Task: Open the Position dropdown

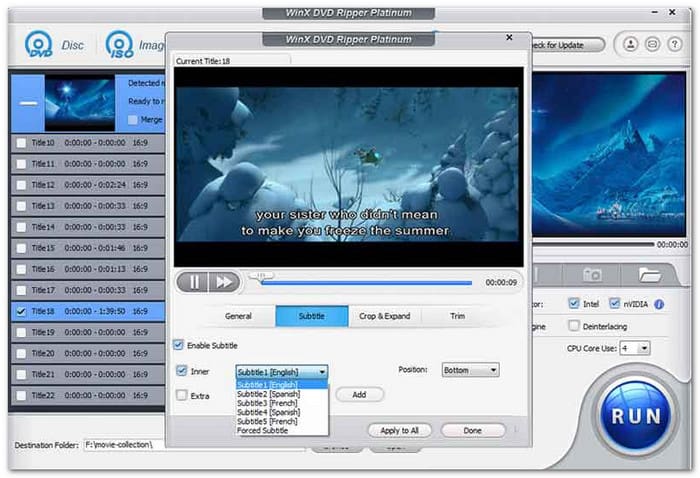Action: 471,370
